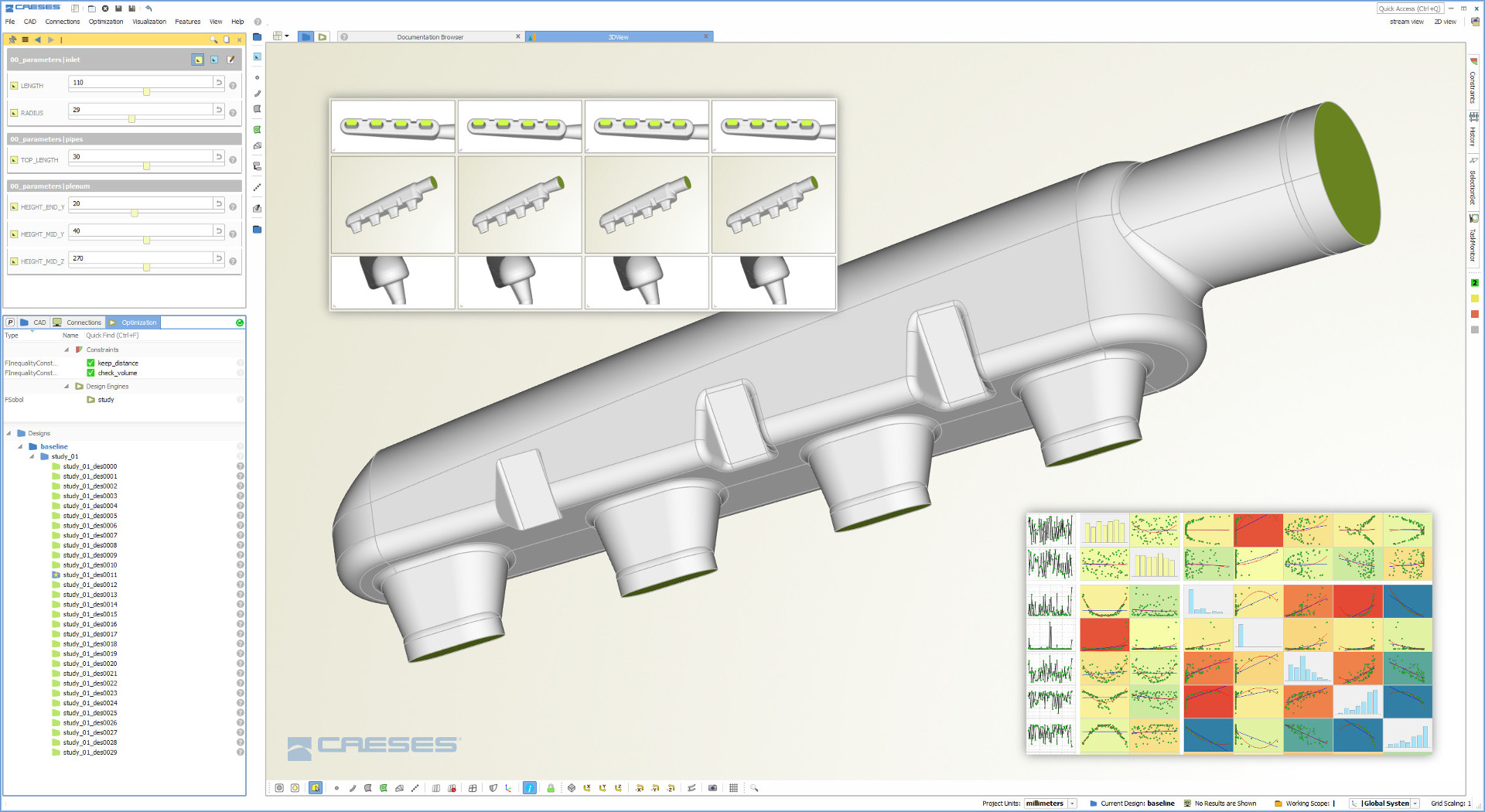Toggle the keep_distance constraint checkbox

90,363
